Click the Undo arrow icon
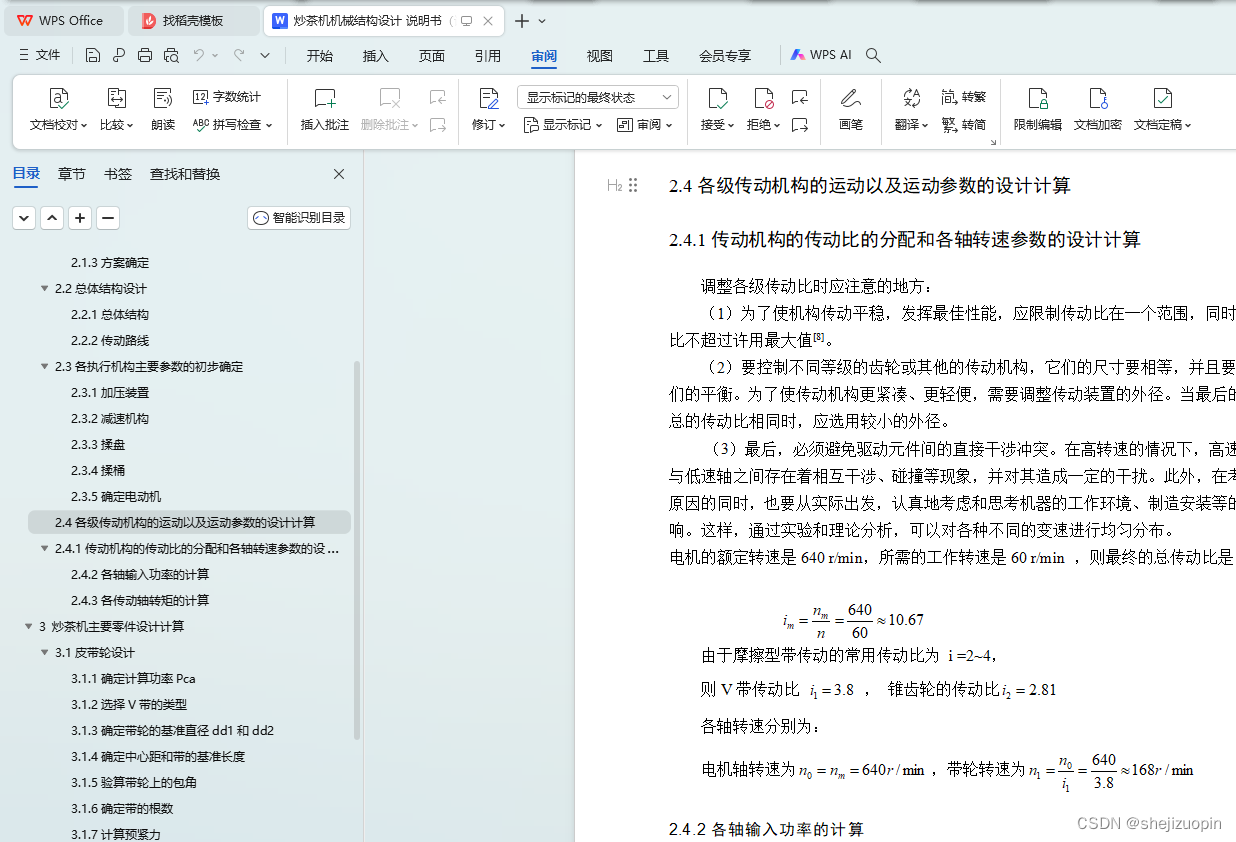 click(199, 55)
